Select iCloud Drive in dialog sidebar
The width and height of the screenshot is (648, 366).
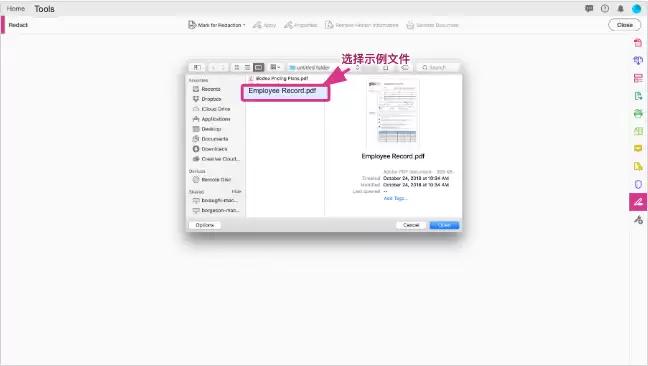(x=216, y=109)
